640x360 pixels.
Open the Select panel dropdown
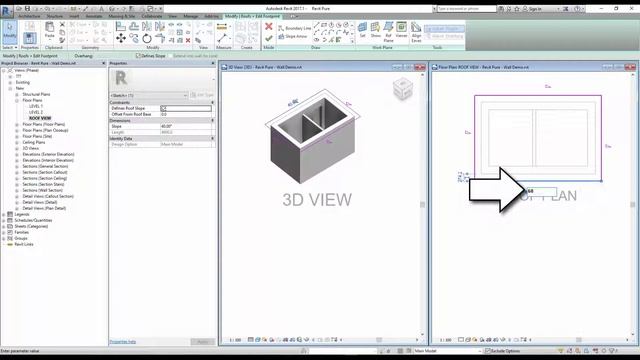tap(9, 48)
